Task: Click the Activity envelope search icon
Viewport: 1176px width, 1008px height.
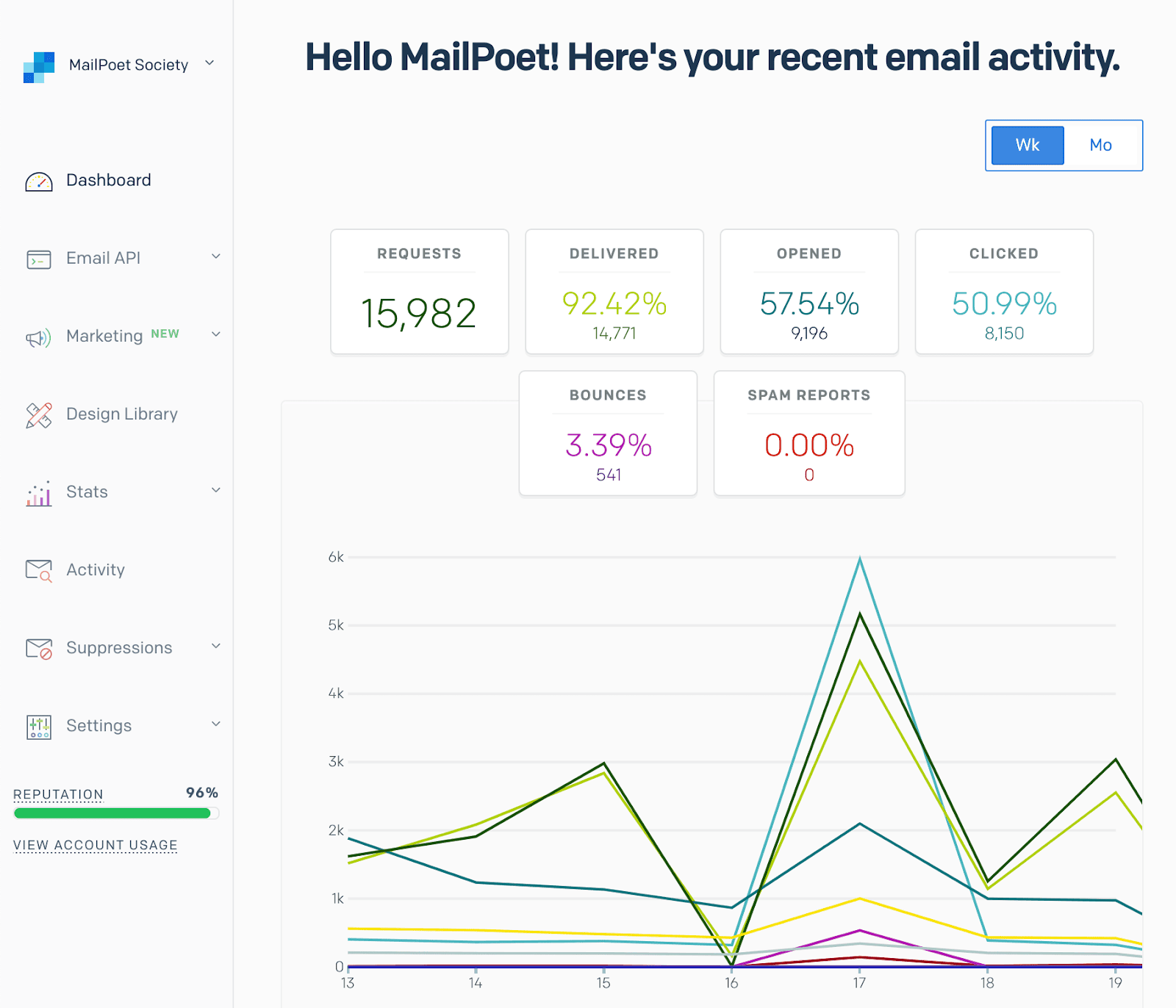Action: [39, 571]
